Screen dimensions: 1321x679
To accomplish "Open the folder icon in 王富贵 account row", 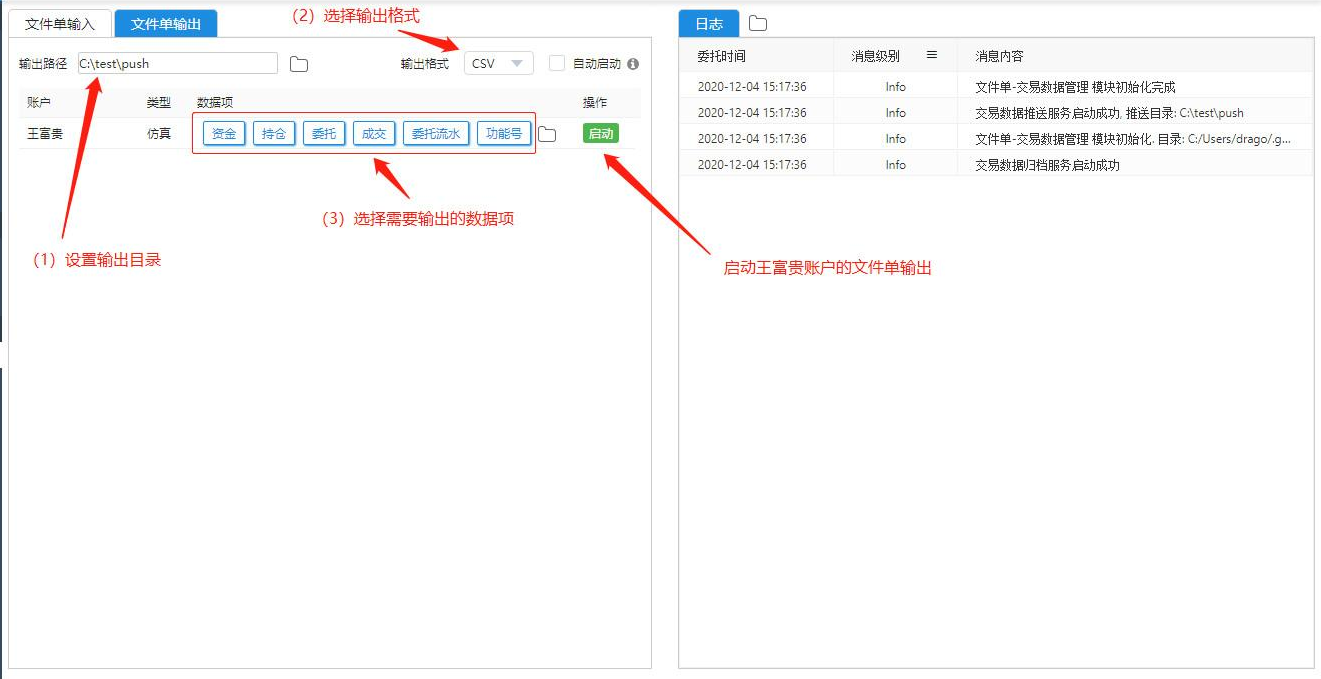I will [547, 134].
